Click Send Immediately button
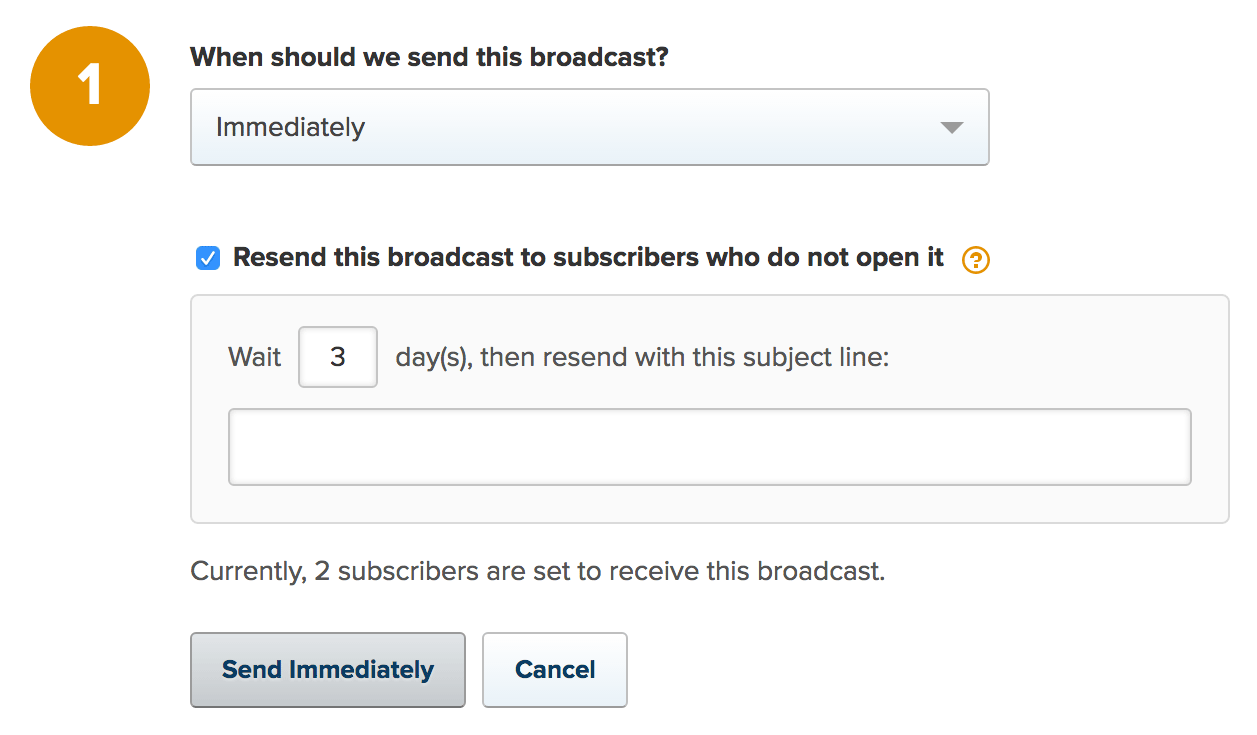The width and height of the screenshot is (1257, 735). 328,670
